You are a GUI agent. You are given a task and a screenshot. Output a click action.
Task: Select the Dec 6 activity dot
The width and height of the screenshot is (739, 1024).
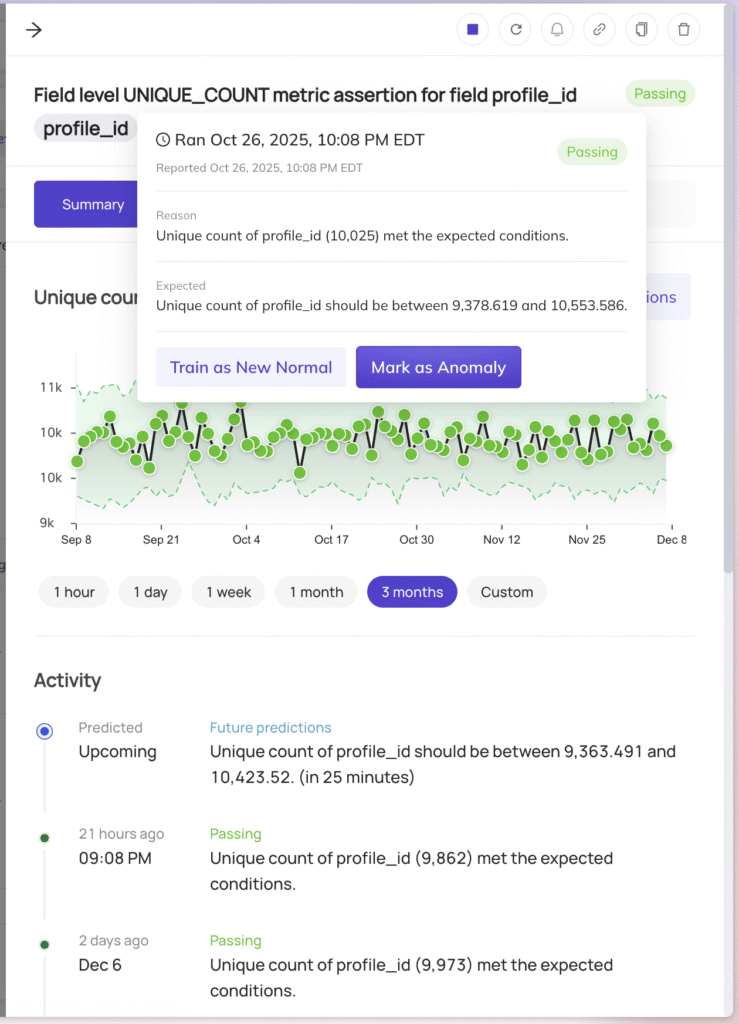click(x=44, y=944)
